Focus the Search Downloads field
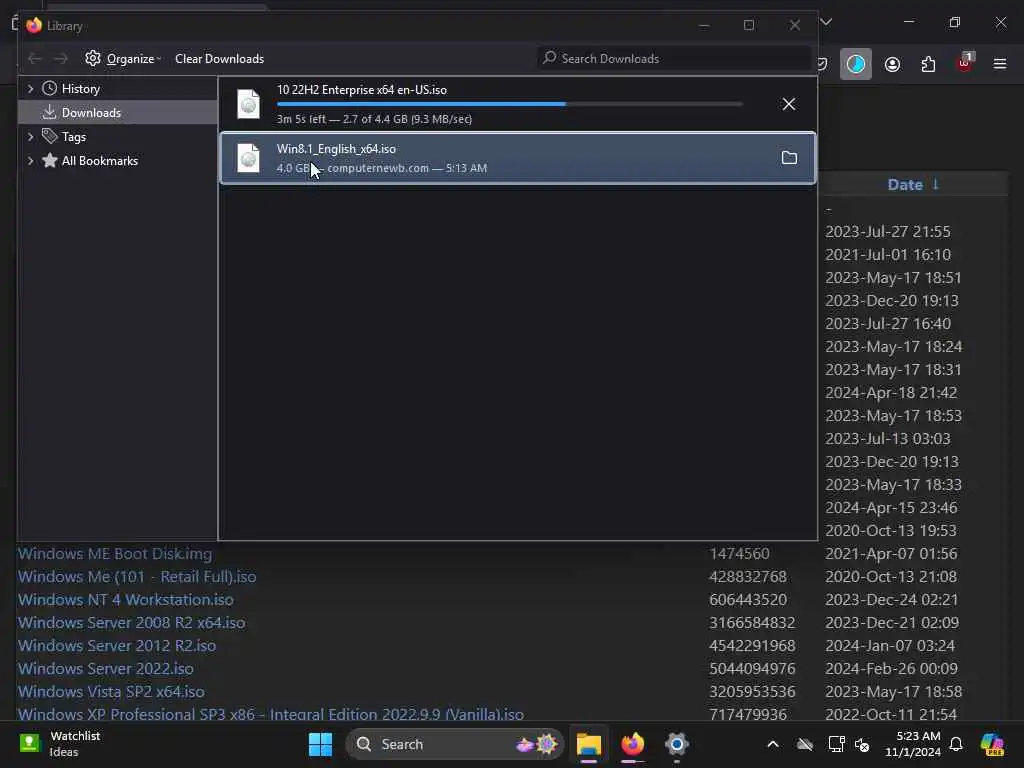Viewport: 1024px width, 768px height. pos(674,59)
